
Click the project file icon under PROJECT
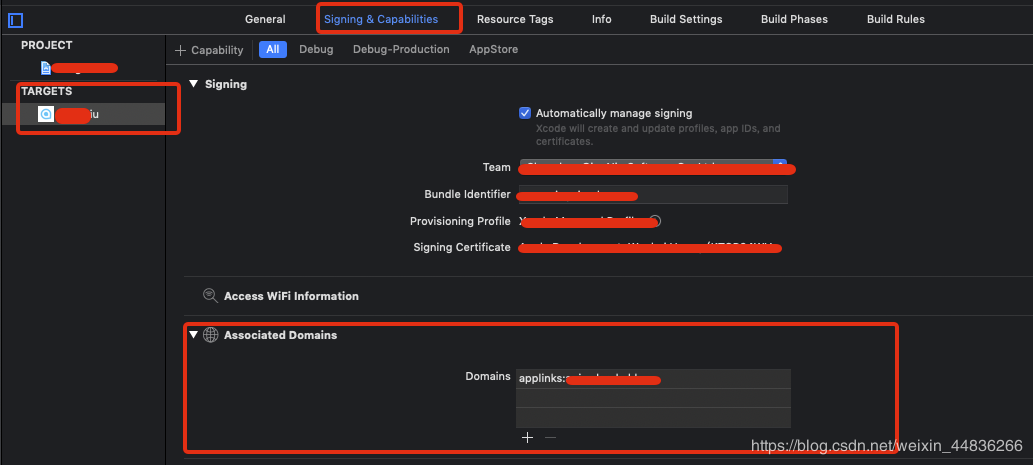(46, 67)
